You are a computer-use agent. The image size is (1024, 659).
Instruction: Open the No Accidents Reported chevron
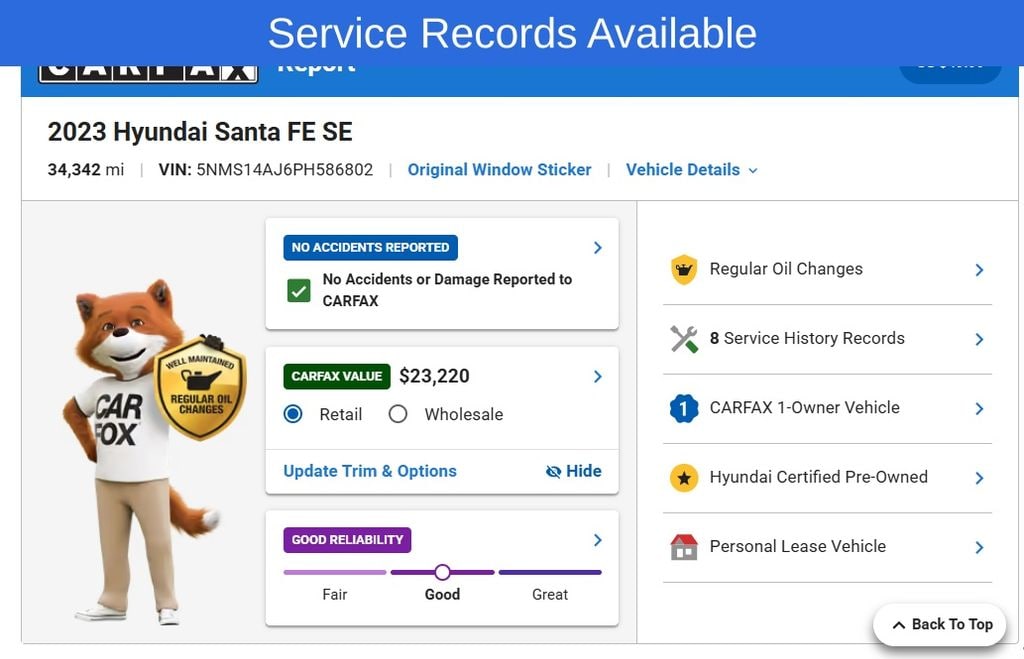(598, 248)
